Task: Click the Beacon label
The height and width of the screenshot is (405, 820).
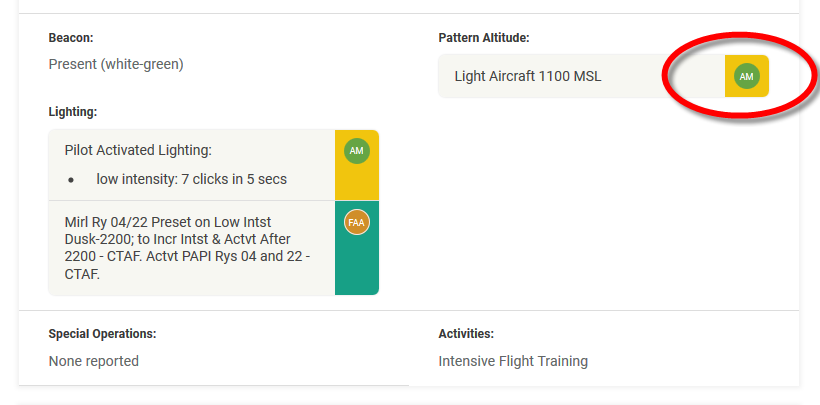Action: pos(71,38)
